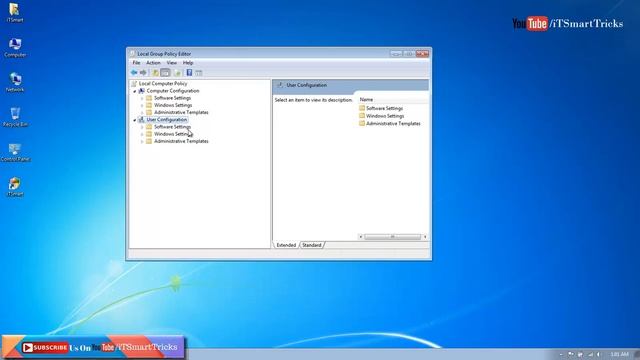Select Software Settings folder under Computer Configuration

[x=172, y=98]
